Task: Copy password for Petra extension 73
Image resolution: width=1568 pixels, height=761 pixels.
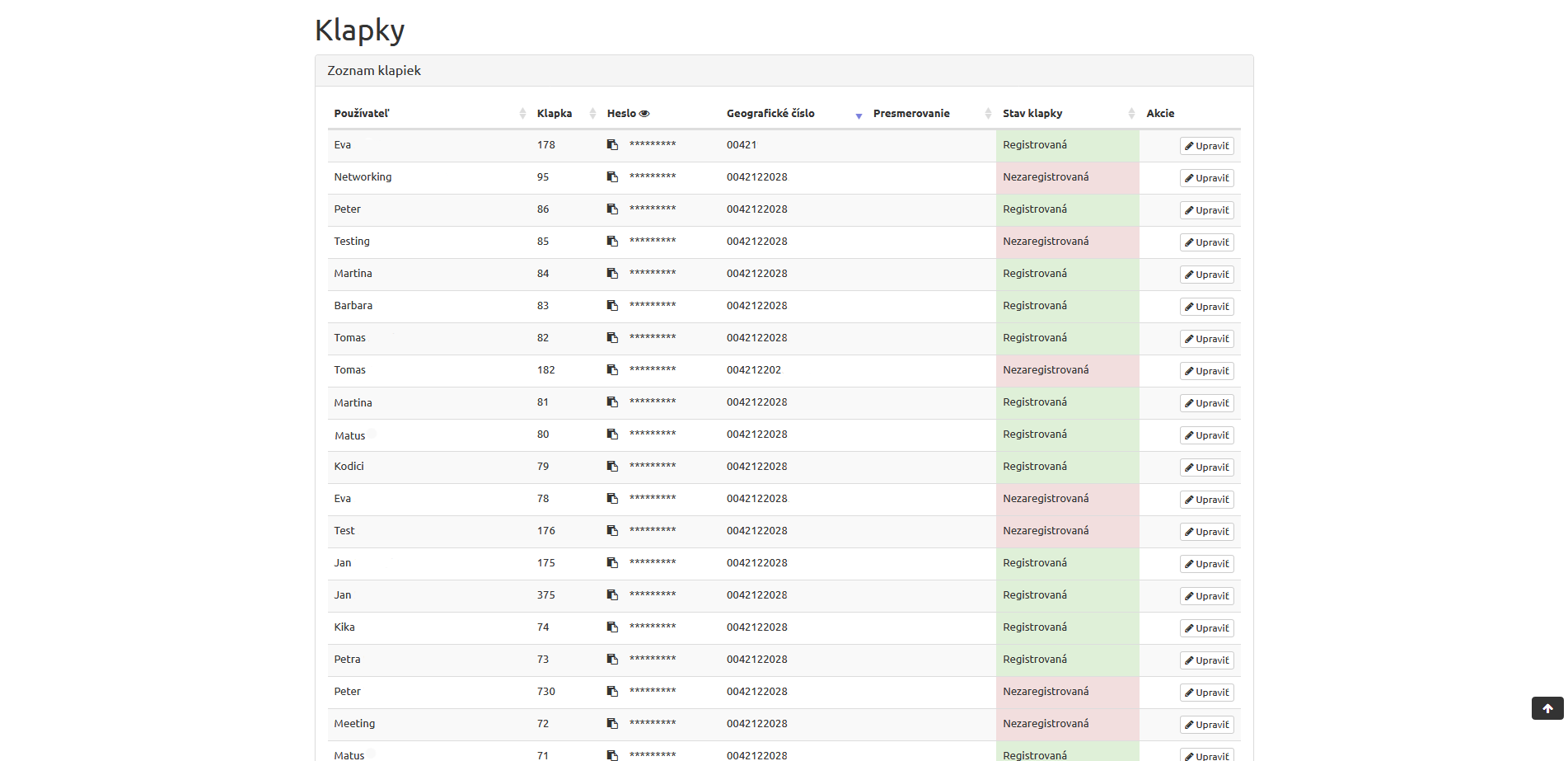Action: coord(612,660)
